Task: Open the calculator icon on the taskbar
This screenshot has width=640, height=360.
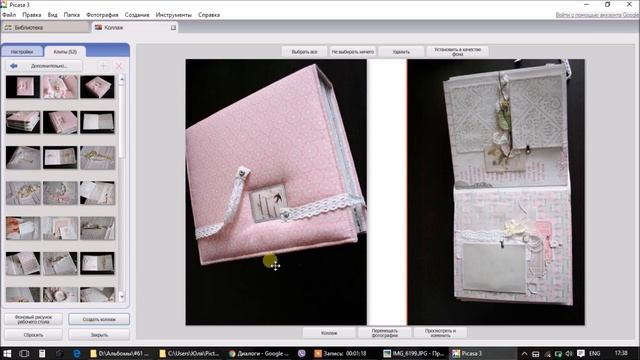Action: (x=42, y=353)
